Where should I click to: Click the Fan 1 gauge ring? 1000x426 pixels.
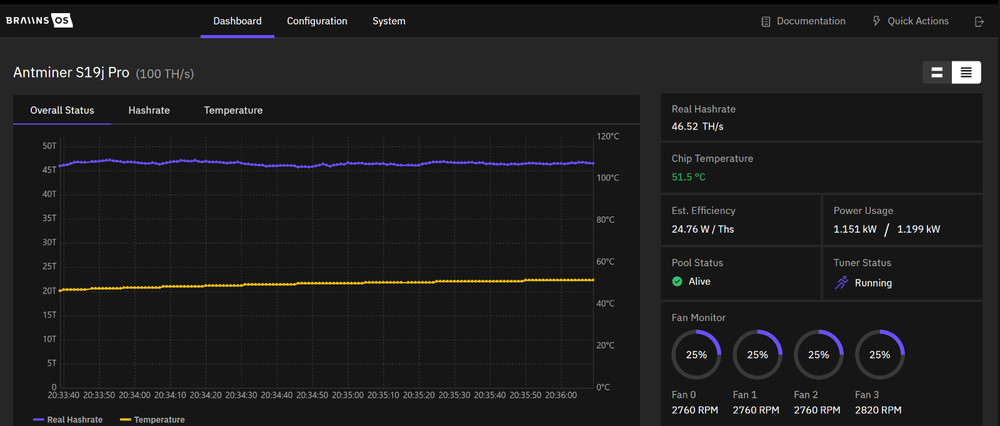click(x=758, y=355)
